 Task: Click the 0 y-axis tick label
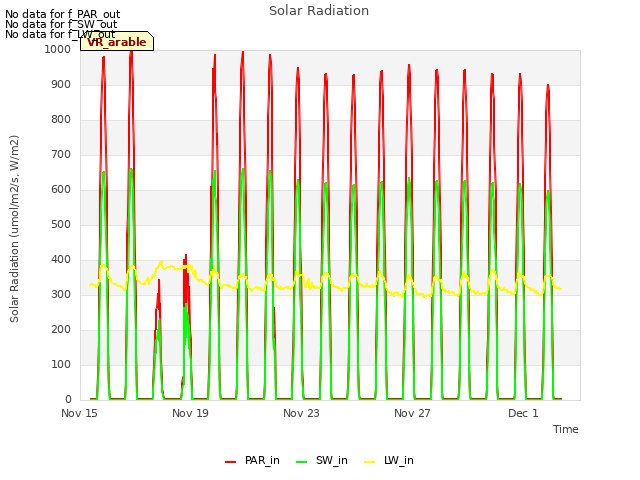click(68, 400)
